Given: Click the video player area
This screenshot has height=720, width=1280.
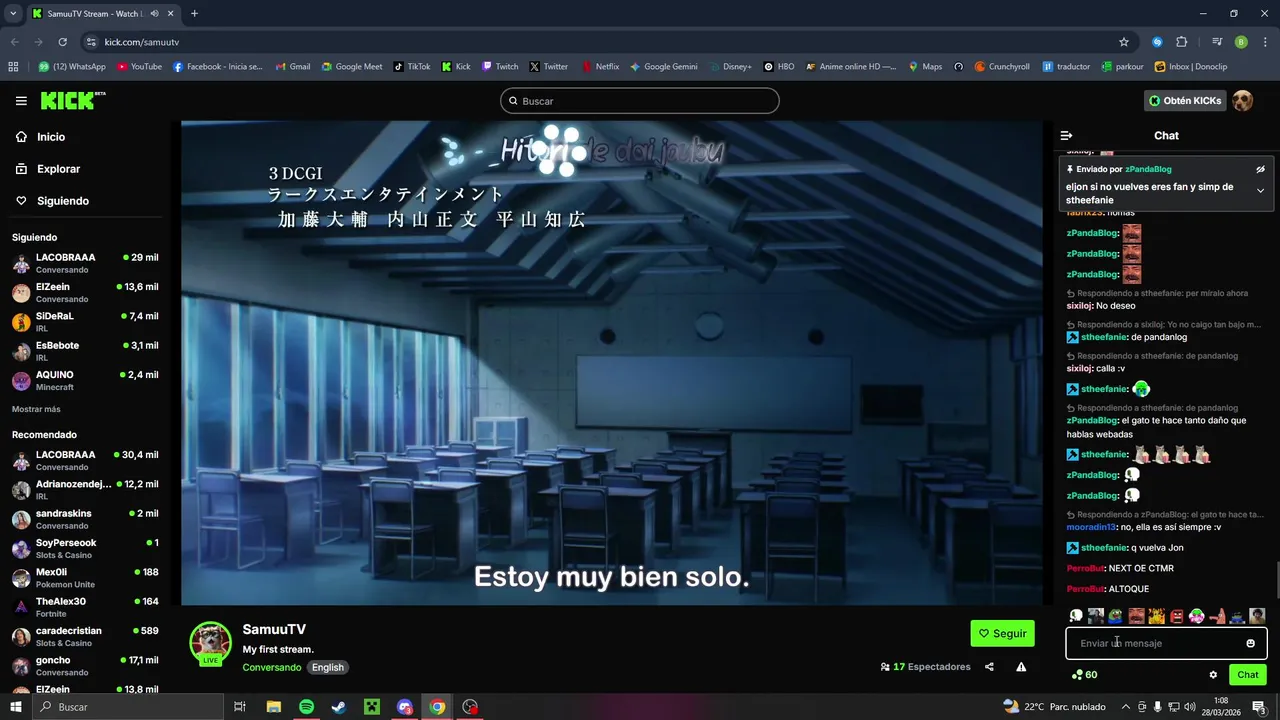Looking at the screenshot, I should click(x=612, y=363).
